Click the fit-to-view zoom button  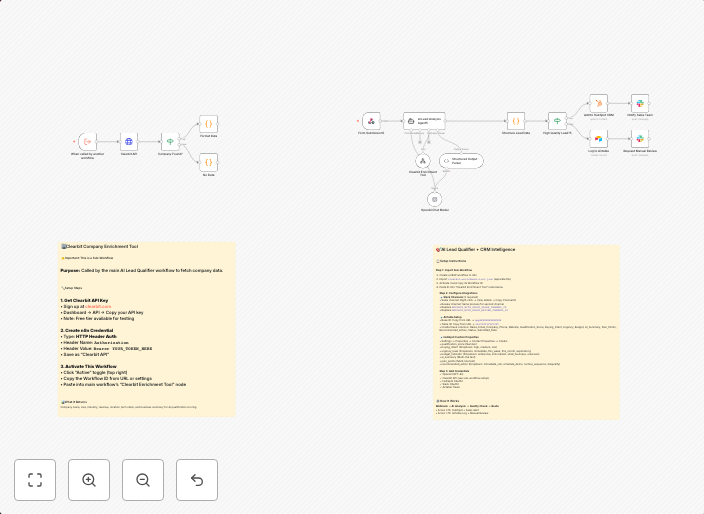(35, 480)
